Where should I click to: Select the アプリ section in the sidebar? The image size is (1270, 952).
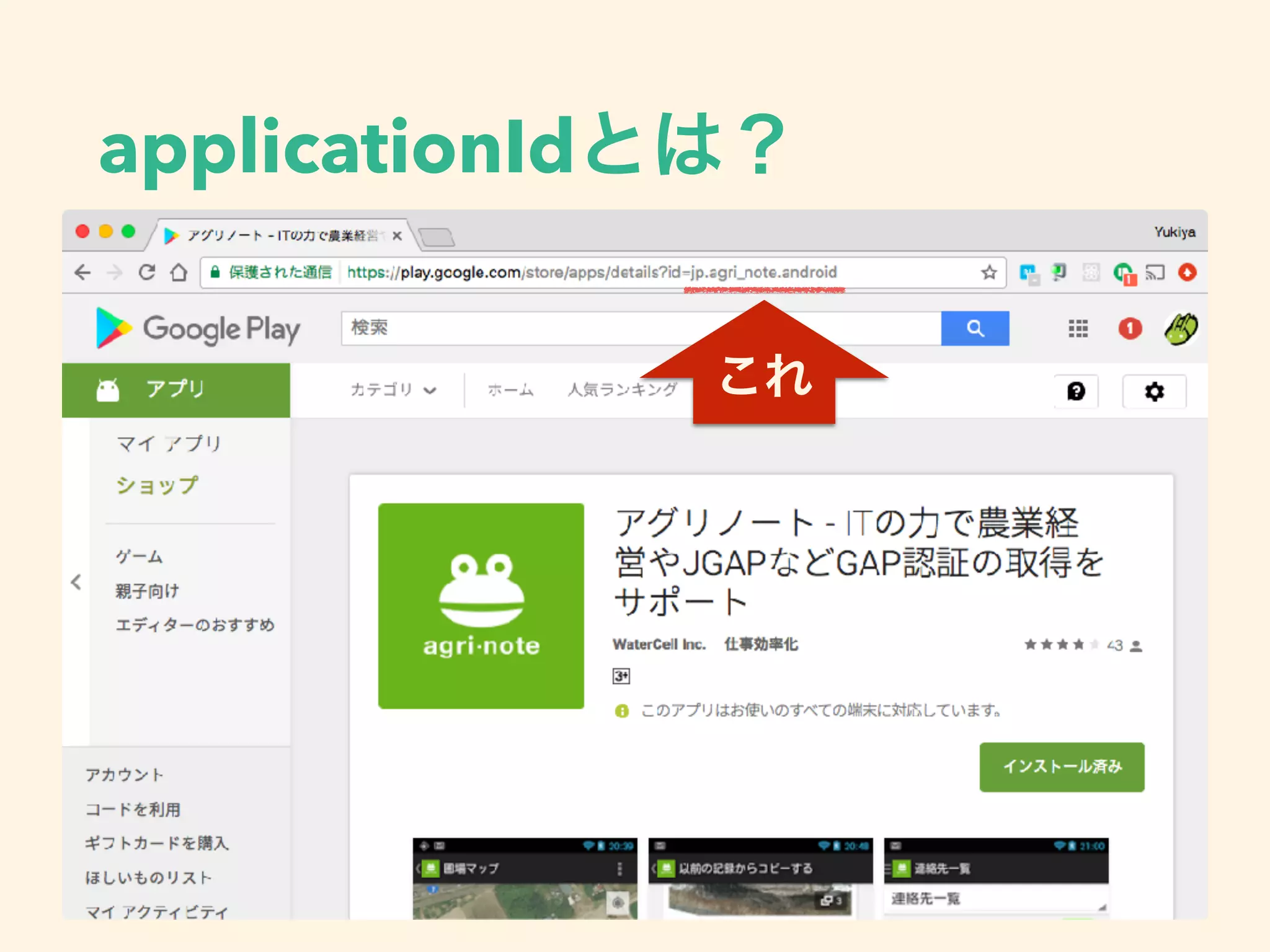[176, 390]
